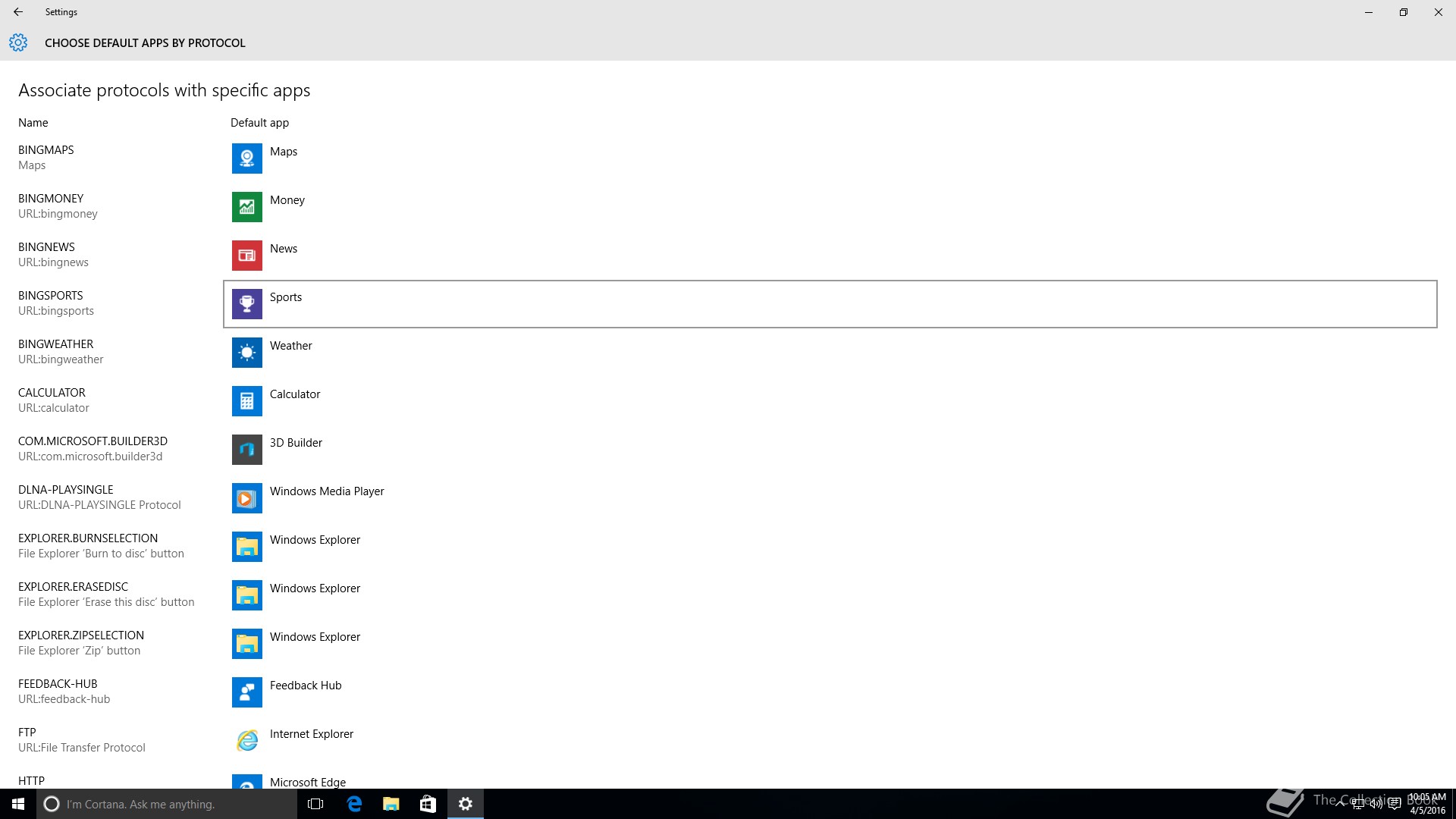
Task: Click the Windows Media Player icon
Action: click(x=246, y=498)
